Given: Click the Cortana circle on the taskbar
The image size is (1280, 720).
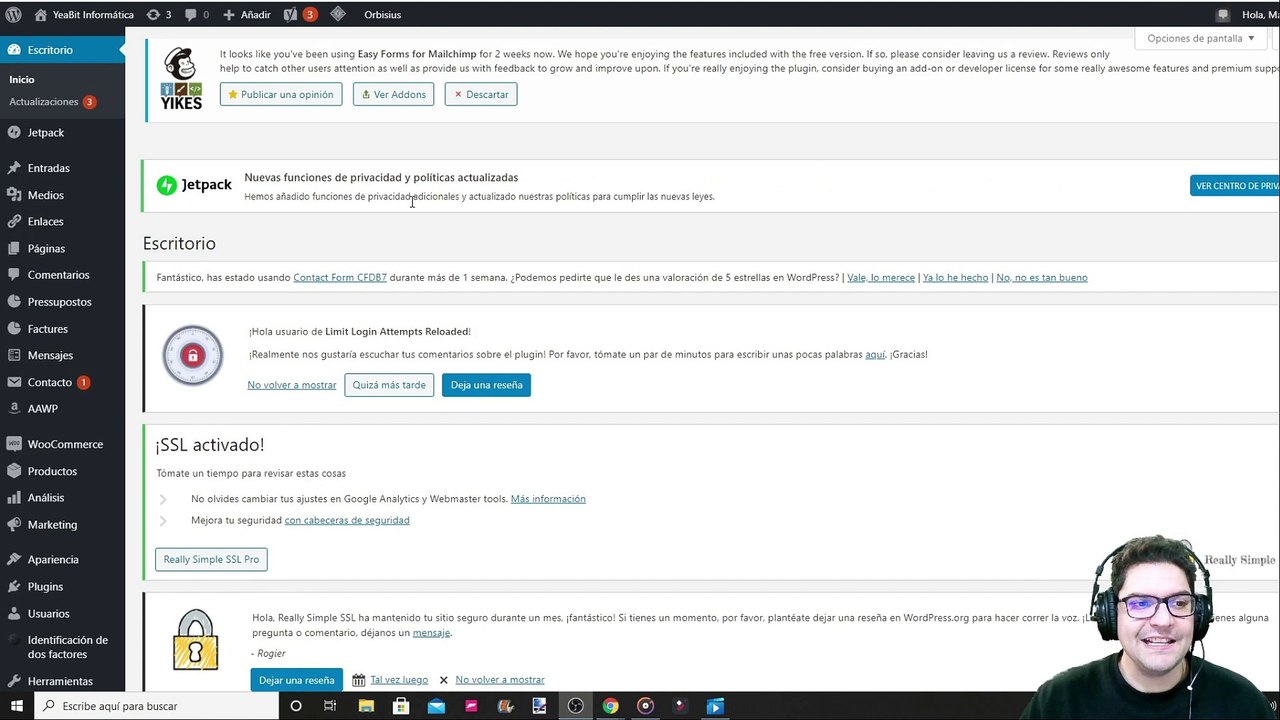Looking at the screenshot, I should (x=295, y=706).
